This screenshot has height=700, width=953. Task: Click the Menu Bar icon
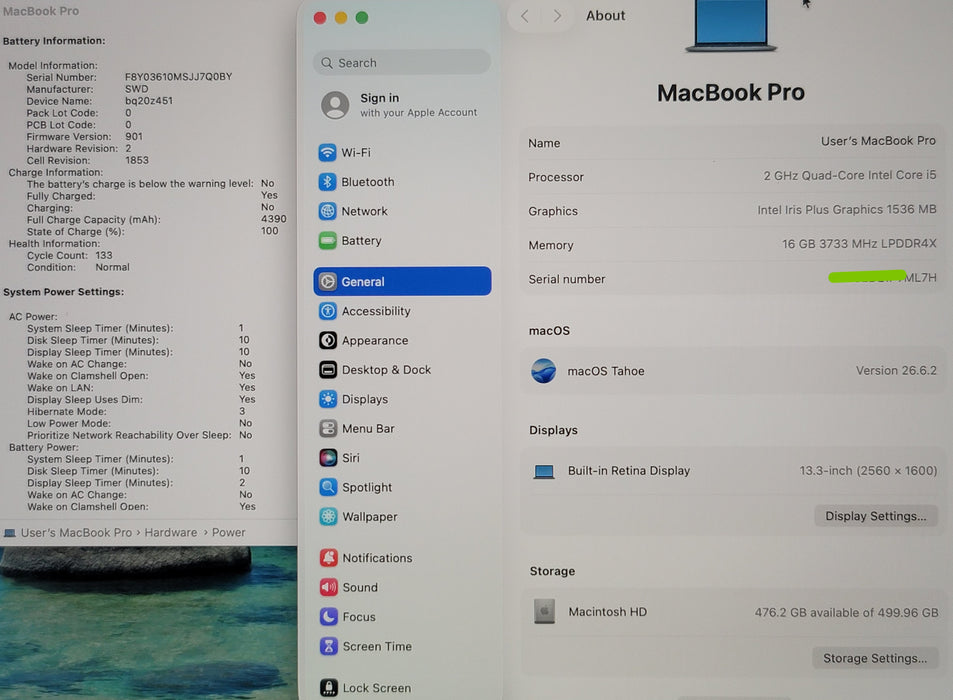click(328, 428)
